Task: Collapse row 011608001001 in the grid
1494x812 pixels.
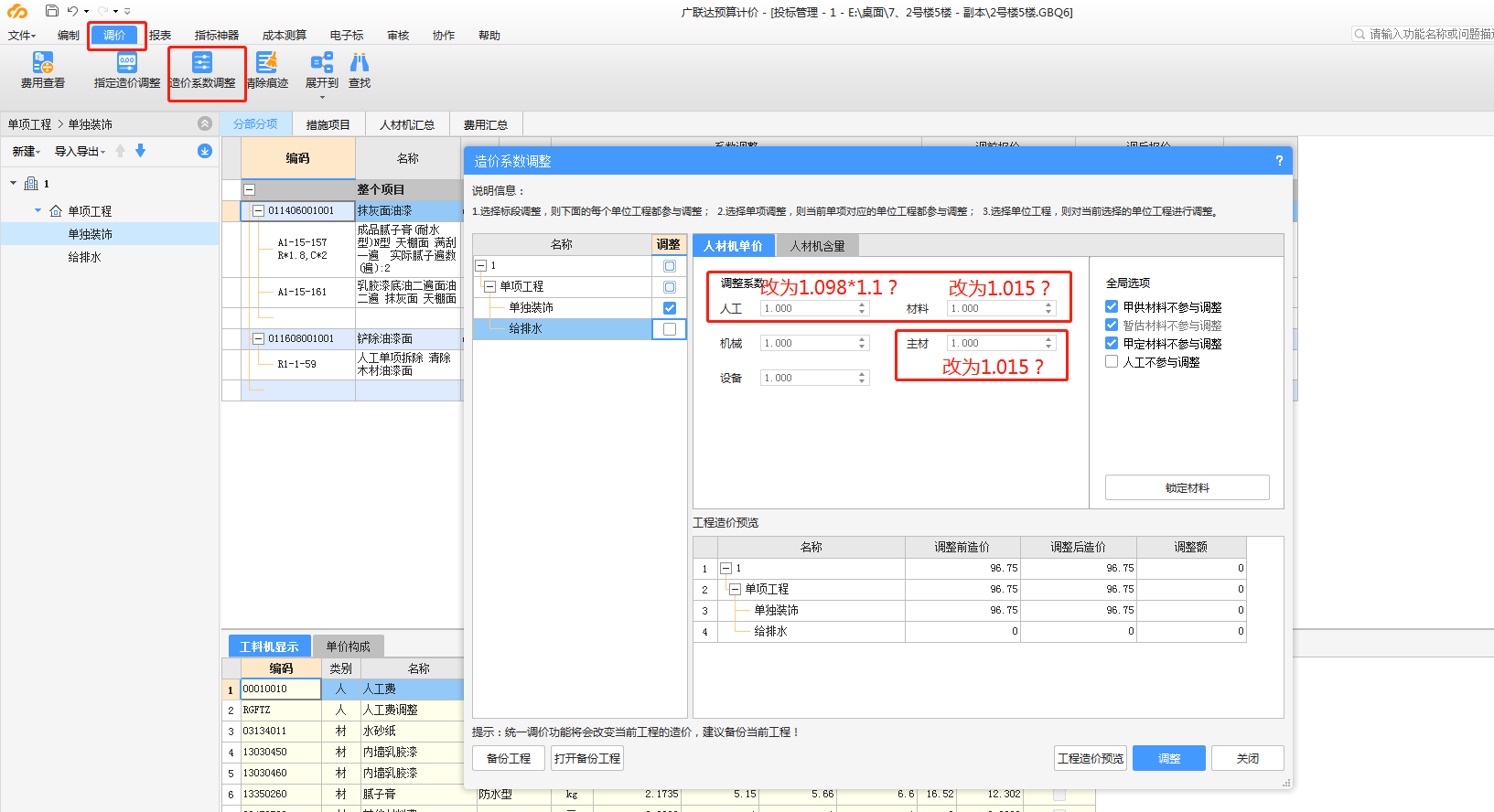Action: [x=259, y=339]
